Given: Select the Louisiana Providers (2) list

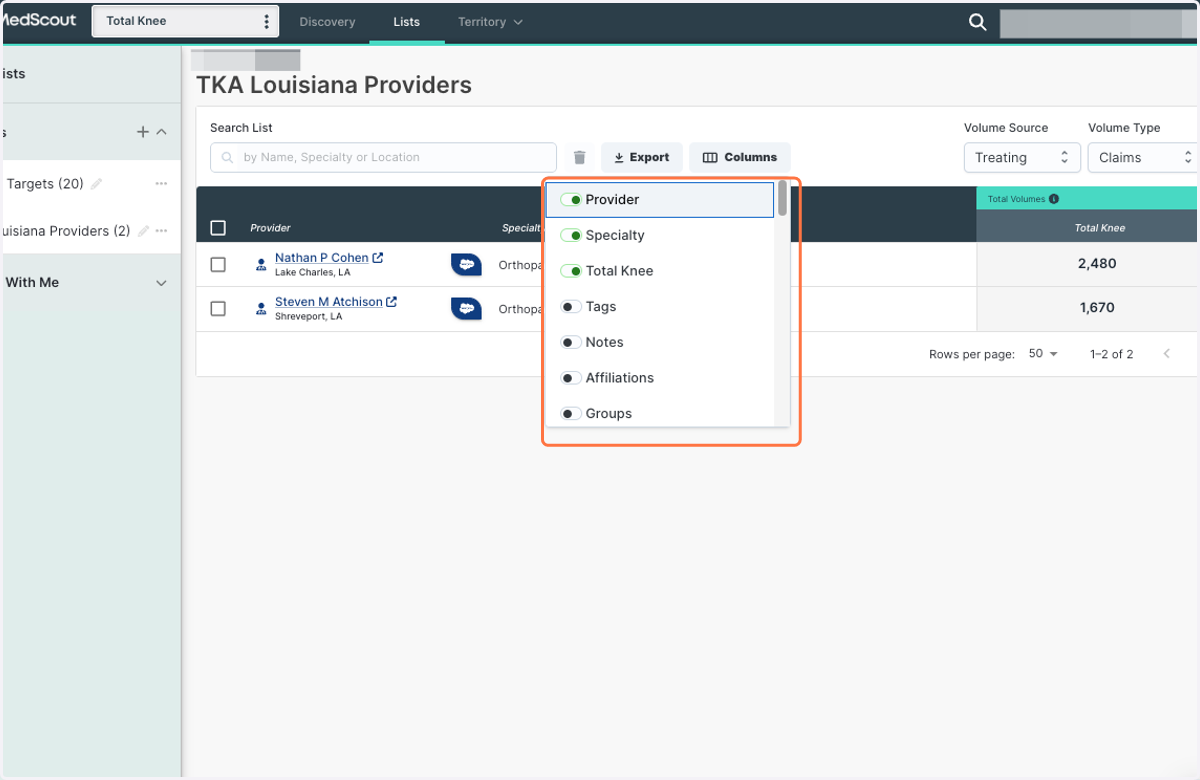Looking at the screenshot, I should (x=66, y=231).
